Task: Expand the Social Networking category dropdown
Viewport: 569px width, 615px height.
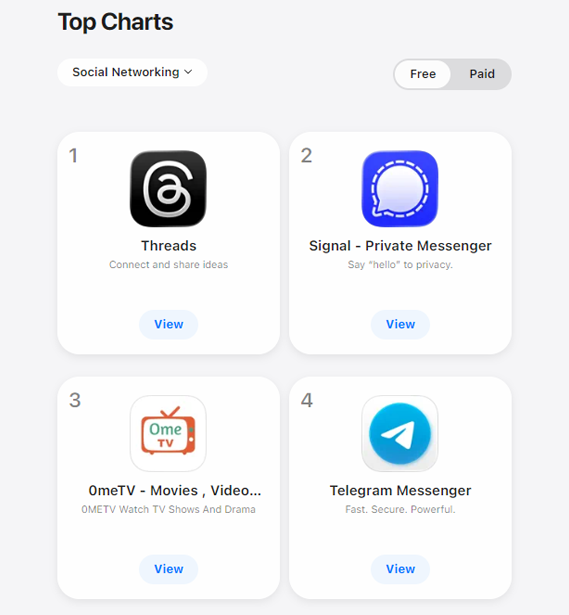Action: pyautogui.click(x=132, y=72)
